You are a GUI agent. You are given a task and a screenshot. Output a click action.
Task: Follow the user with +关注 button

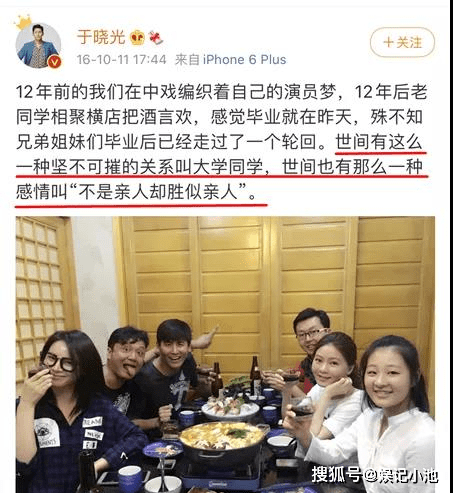pos(402,42)
